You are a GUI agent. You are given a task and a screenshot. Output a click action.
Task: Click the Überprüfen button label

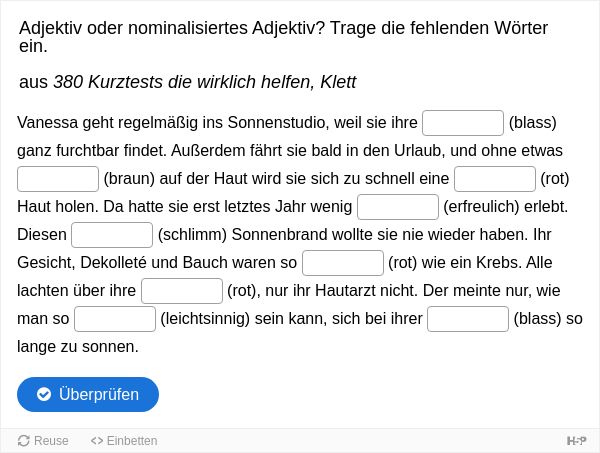[x=99, y=394]
